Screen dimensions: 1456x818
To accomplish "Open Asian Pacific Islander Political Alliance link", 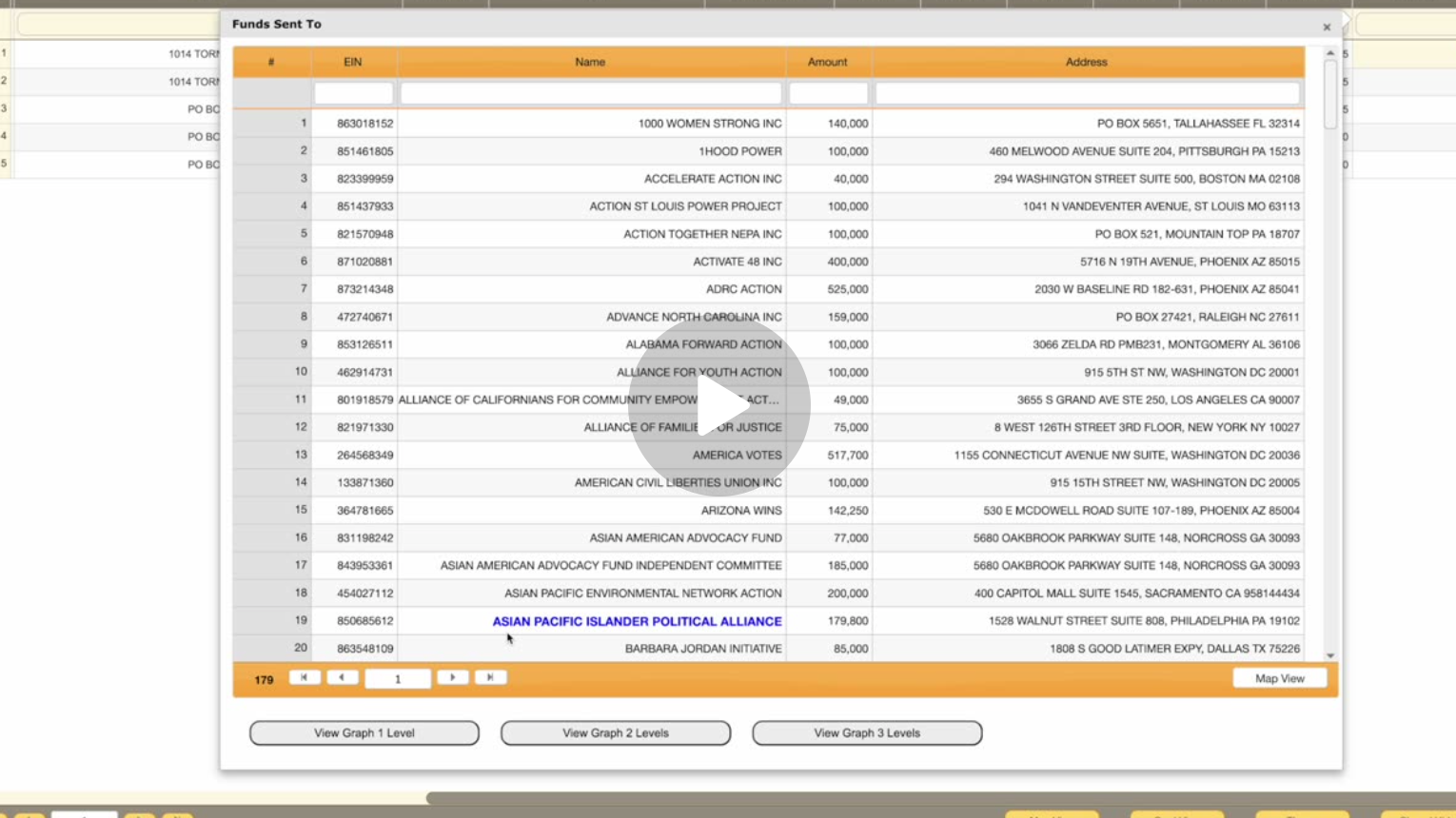I will click(x=637, y=621).
